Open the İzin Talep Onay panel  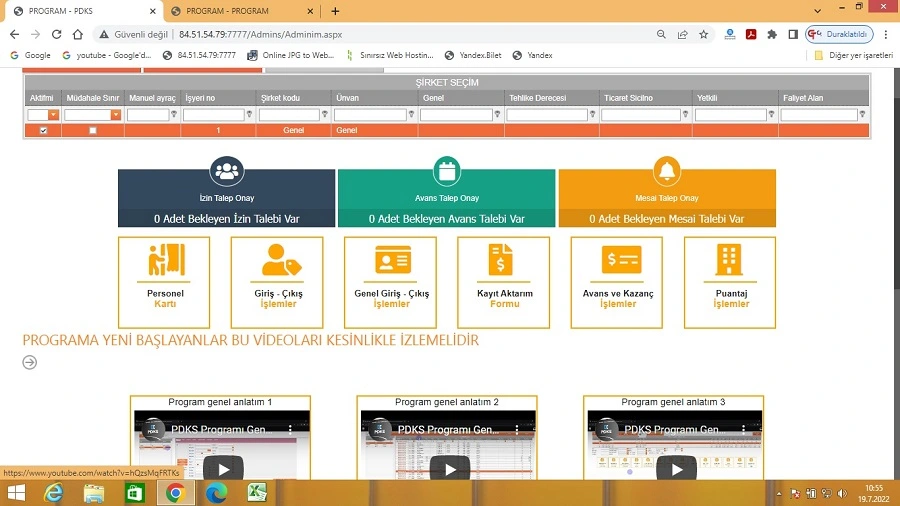pyautogui.click(x=226, y=198)
